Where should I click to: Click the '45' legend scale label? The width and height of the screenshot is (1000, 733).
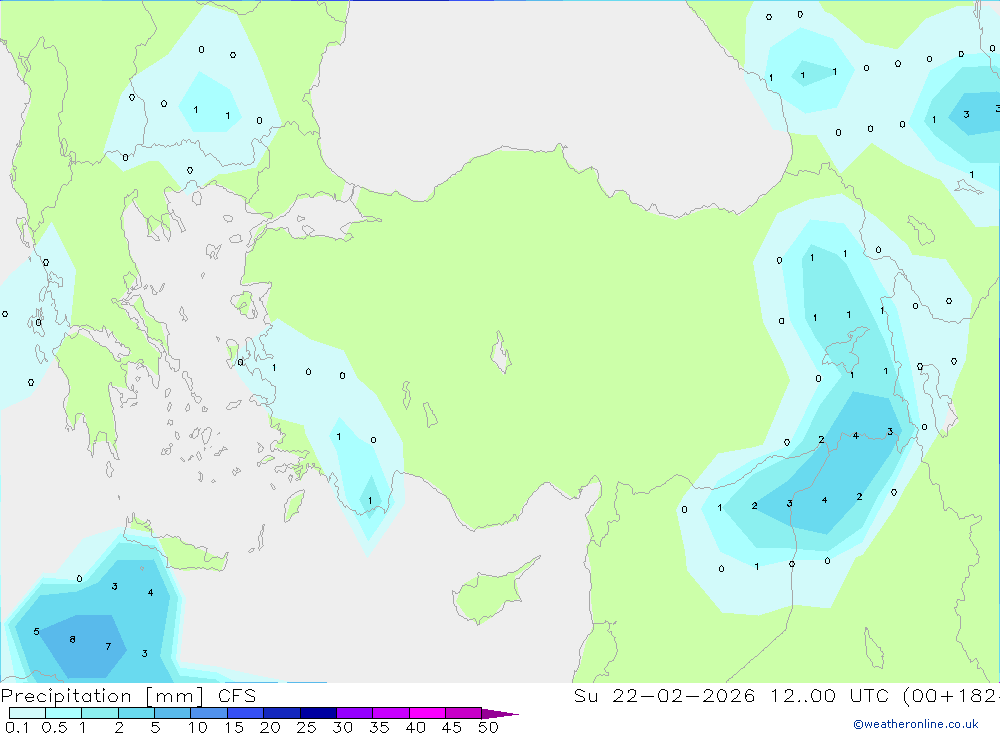coord(452,727)
